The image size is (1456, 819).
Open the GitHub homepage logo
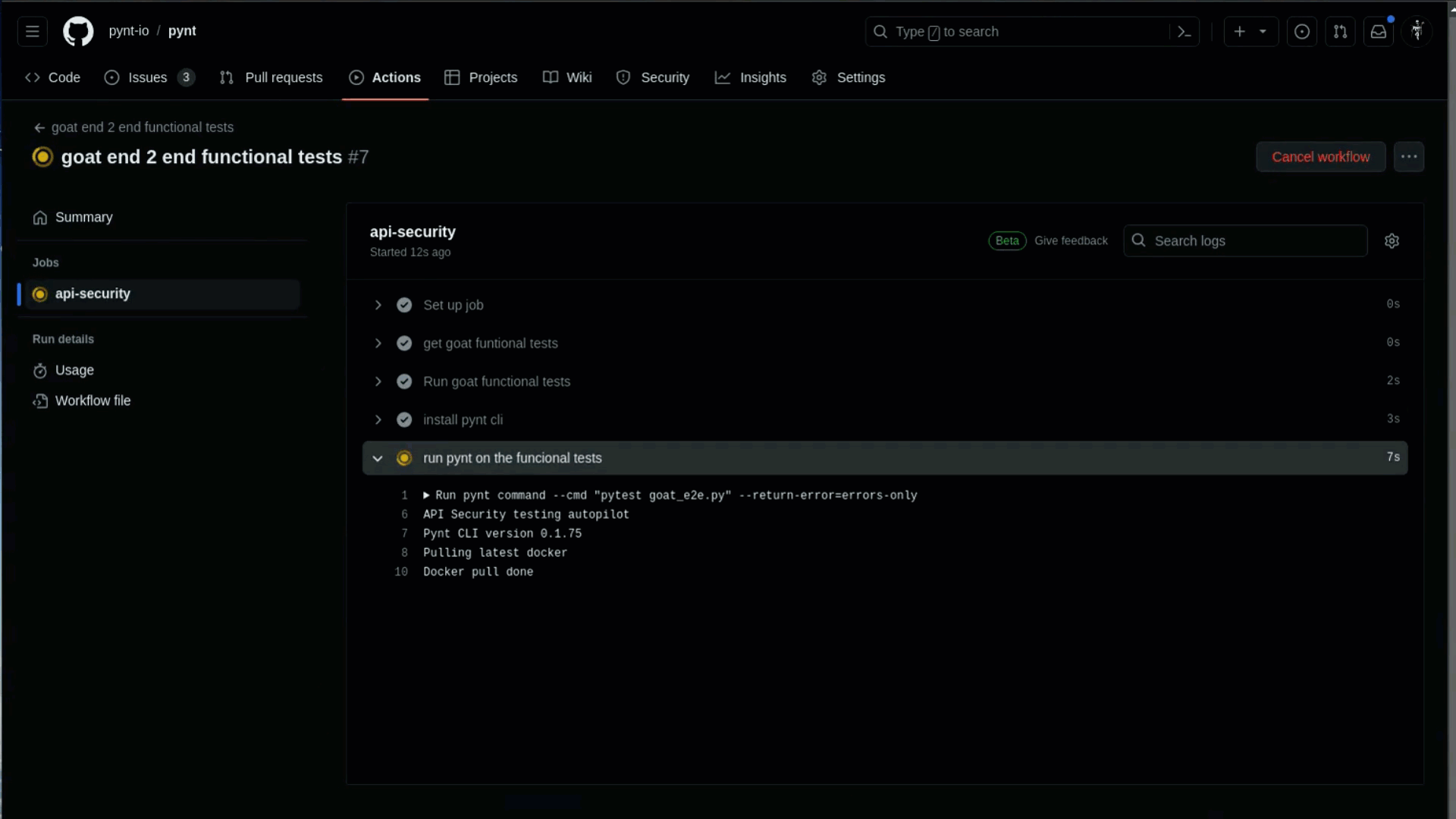click(78, 32)
